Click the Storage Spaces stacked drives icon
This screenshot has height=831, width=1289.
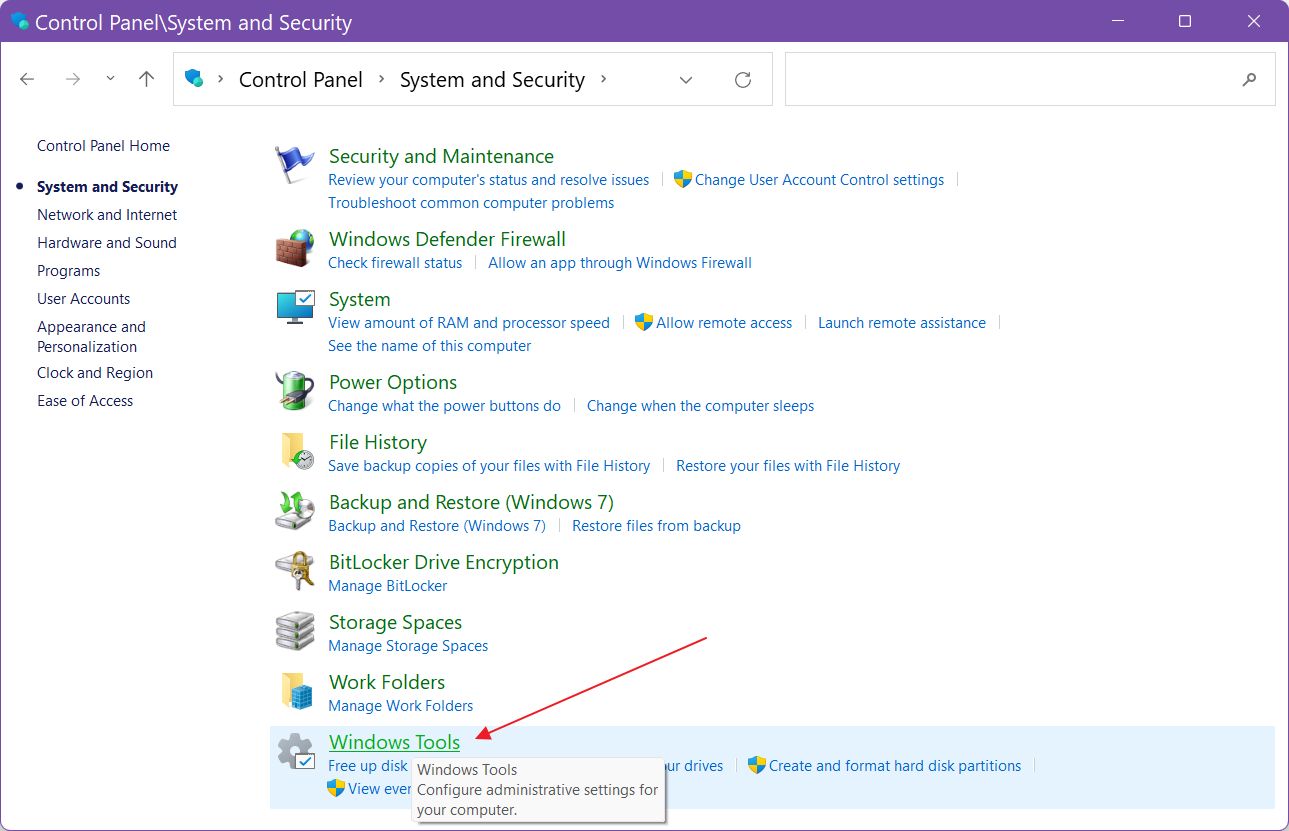(x=295, y=631)
